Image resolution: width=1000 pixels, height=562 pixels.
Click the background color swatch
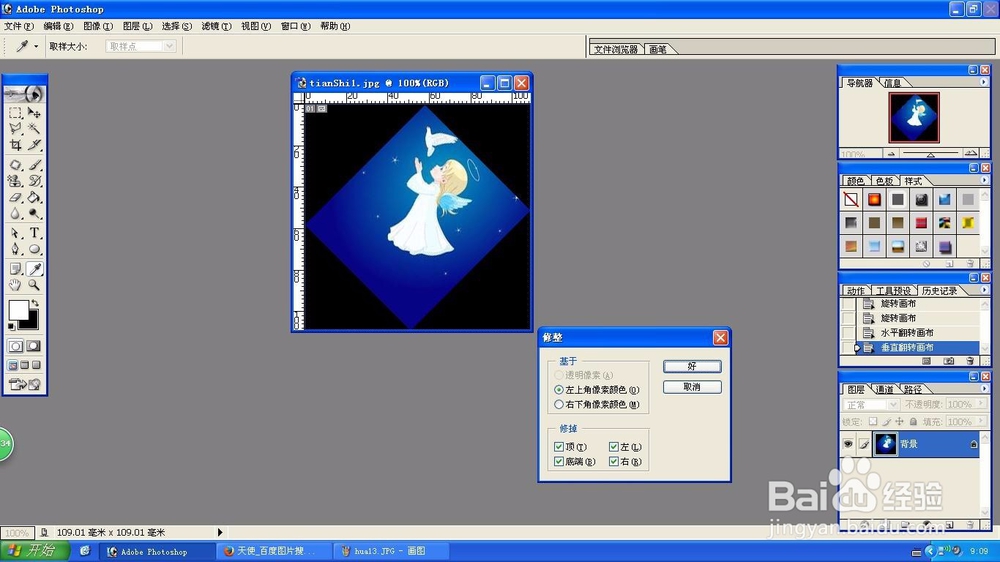click(32, 322)
